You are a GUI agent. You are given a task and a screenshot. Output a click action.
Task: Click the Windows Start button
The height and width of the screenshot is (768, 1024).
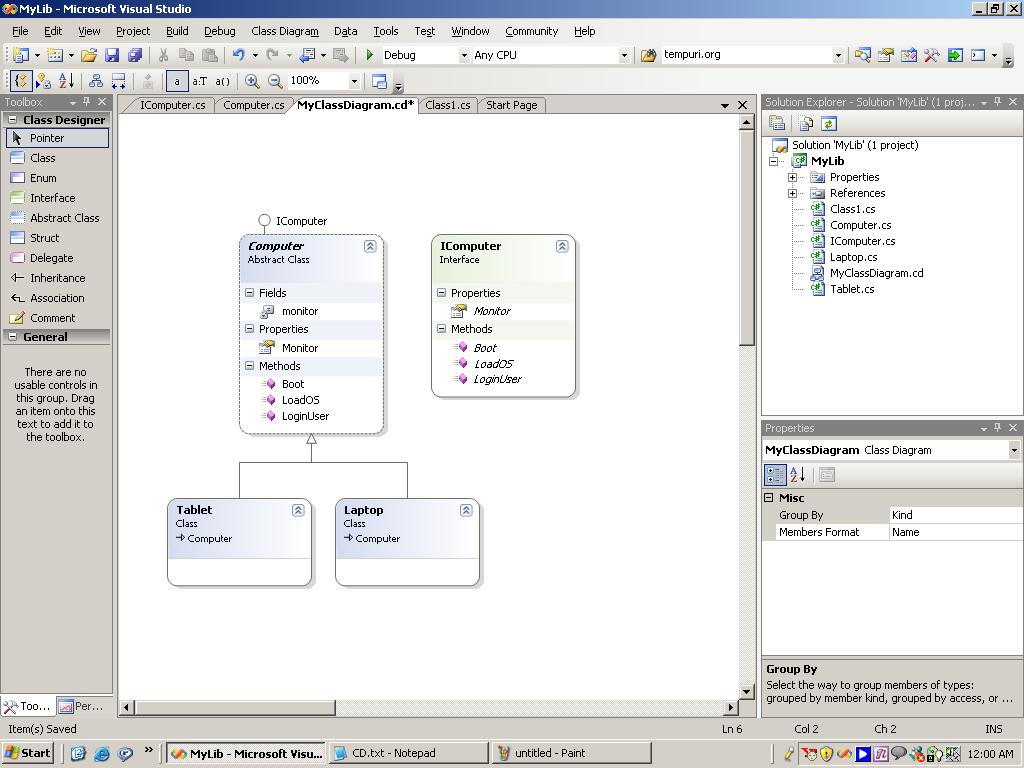point(28,753)
